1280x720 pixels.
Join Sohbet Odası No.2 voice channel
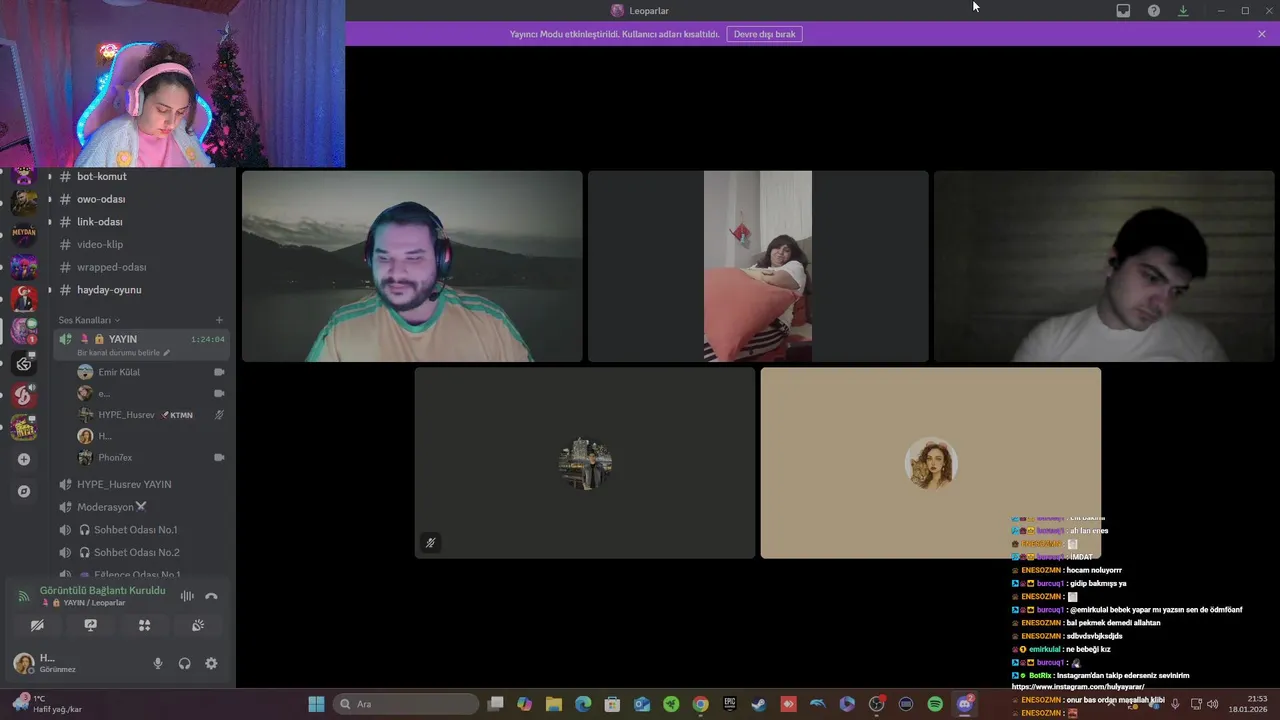coord(141,552)
